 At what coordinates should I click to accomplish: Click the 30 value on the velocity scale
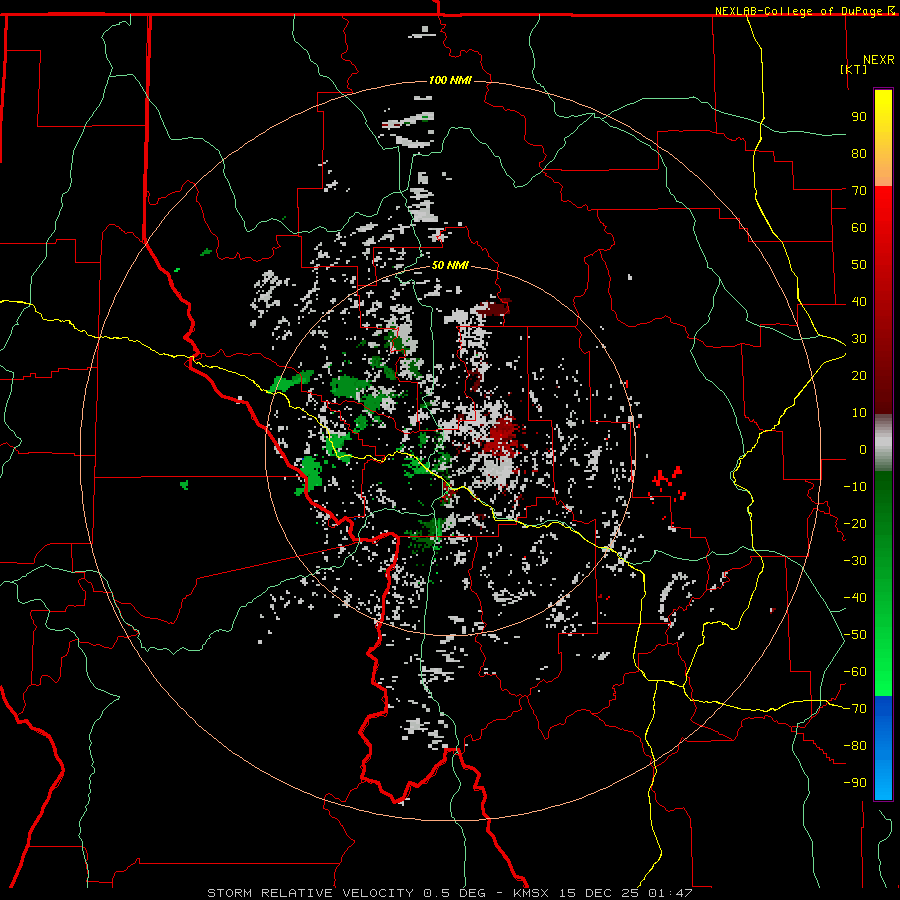coord(859,339)
